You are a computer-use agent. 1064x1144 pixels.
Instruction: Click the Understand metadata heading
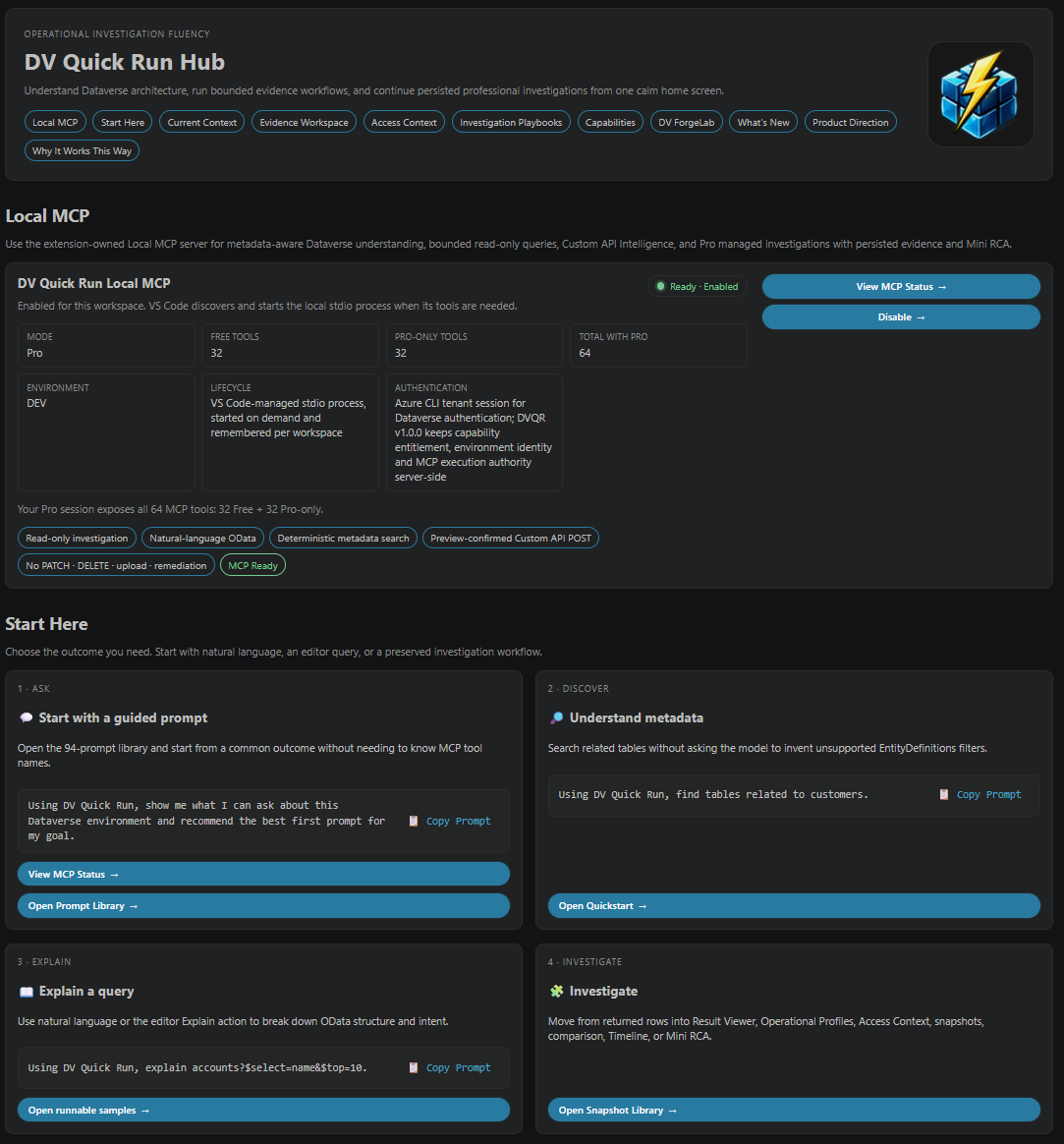(x=637, y=717)
